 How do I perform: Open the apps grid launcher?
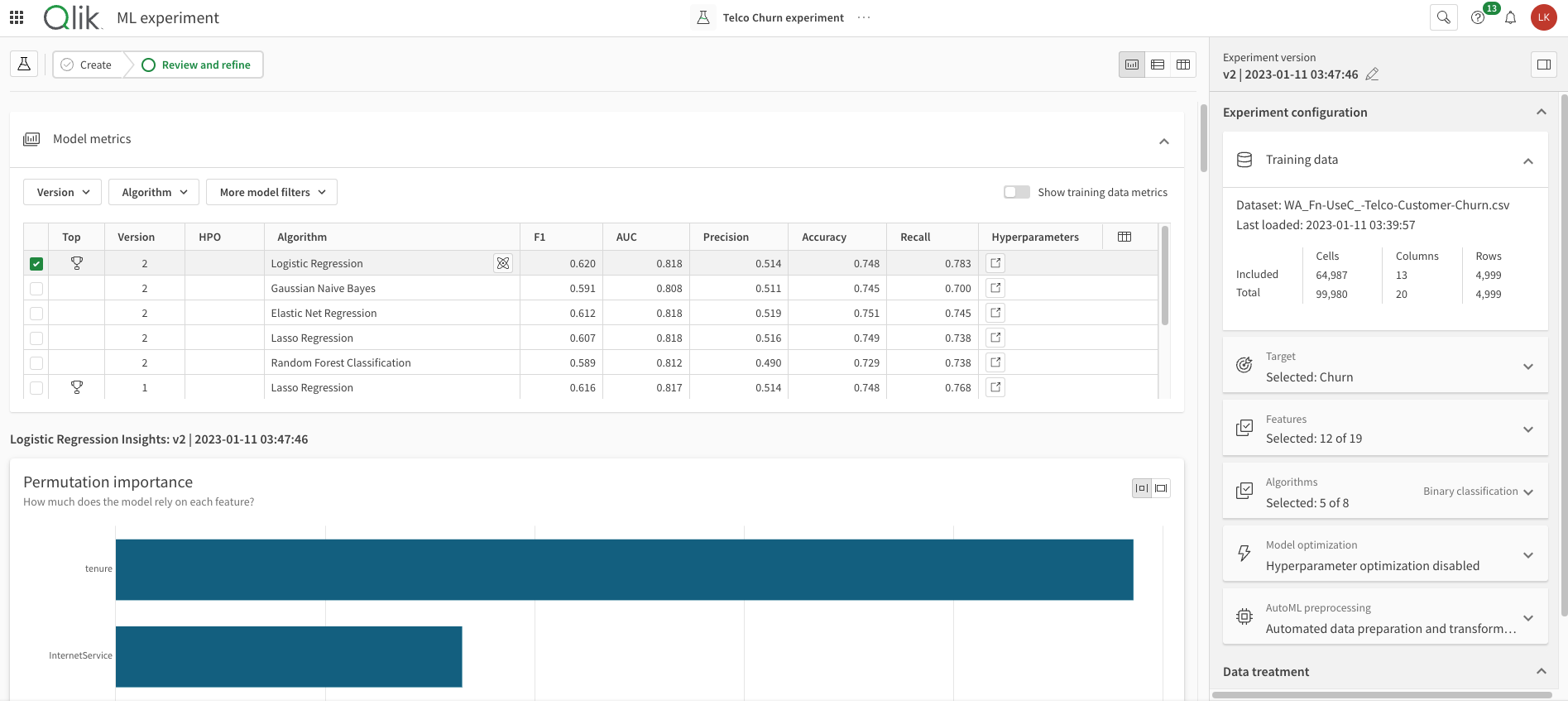pos(17,17)
